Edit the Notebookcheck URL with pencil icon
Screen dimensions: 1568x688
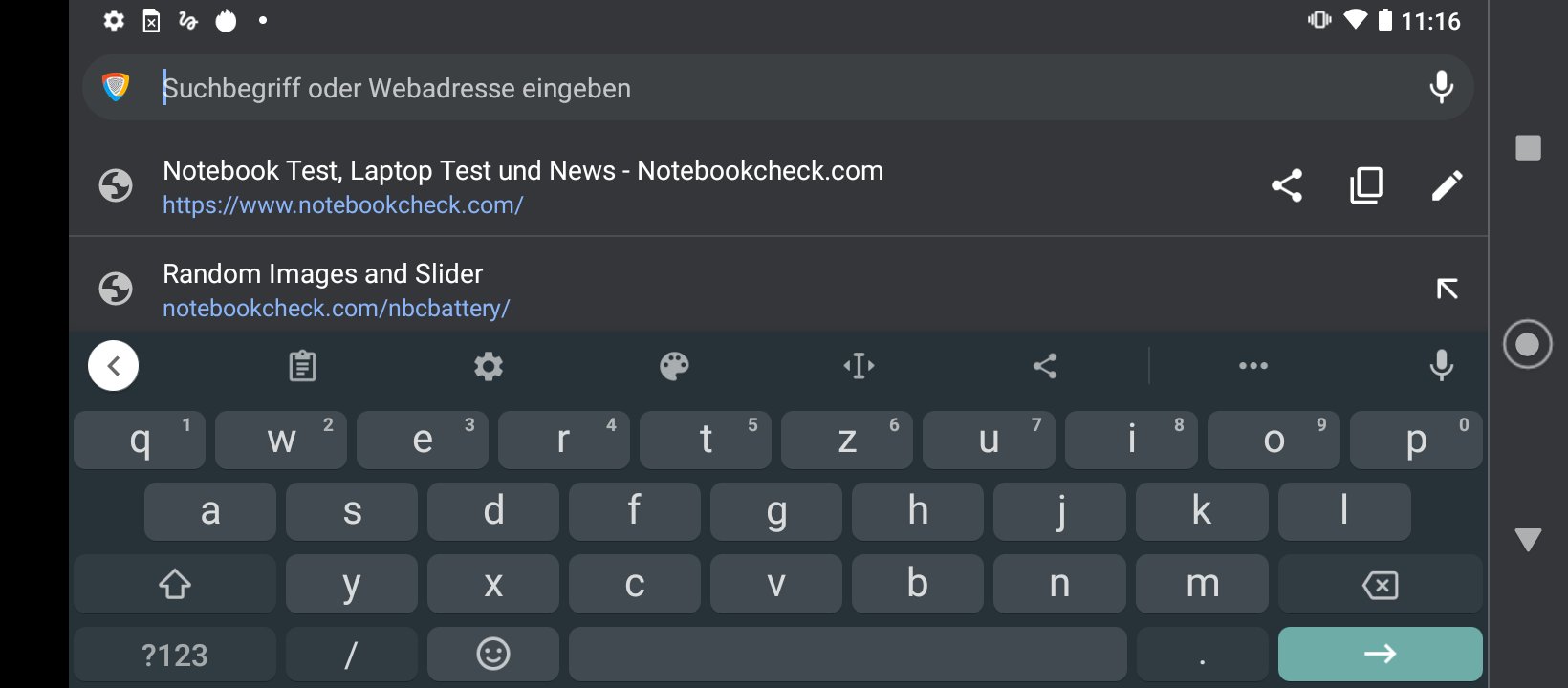pyautogui.click(x=1447, y=185)
